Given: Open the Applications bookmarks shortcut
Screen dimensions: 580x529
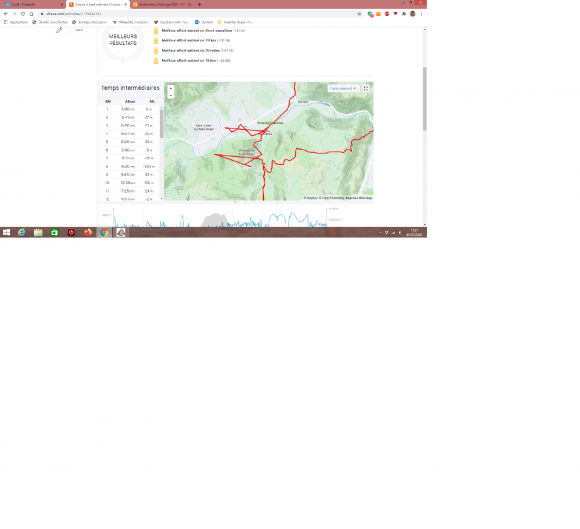Looking at the screenshot, I should 16,22.
